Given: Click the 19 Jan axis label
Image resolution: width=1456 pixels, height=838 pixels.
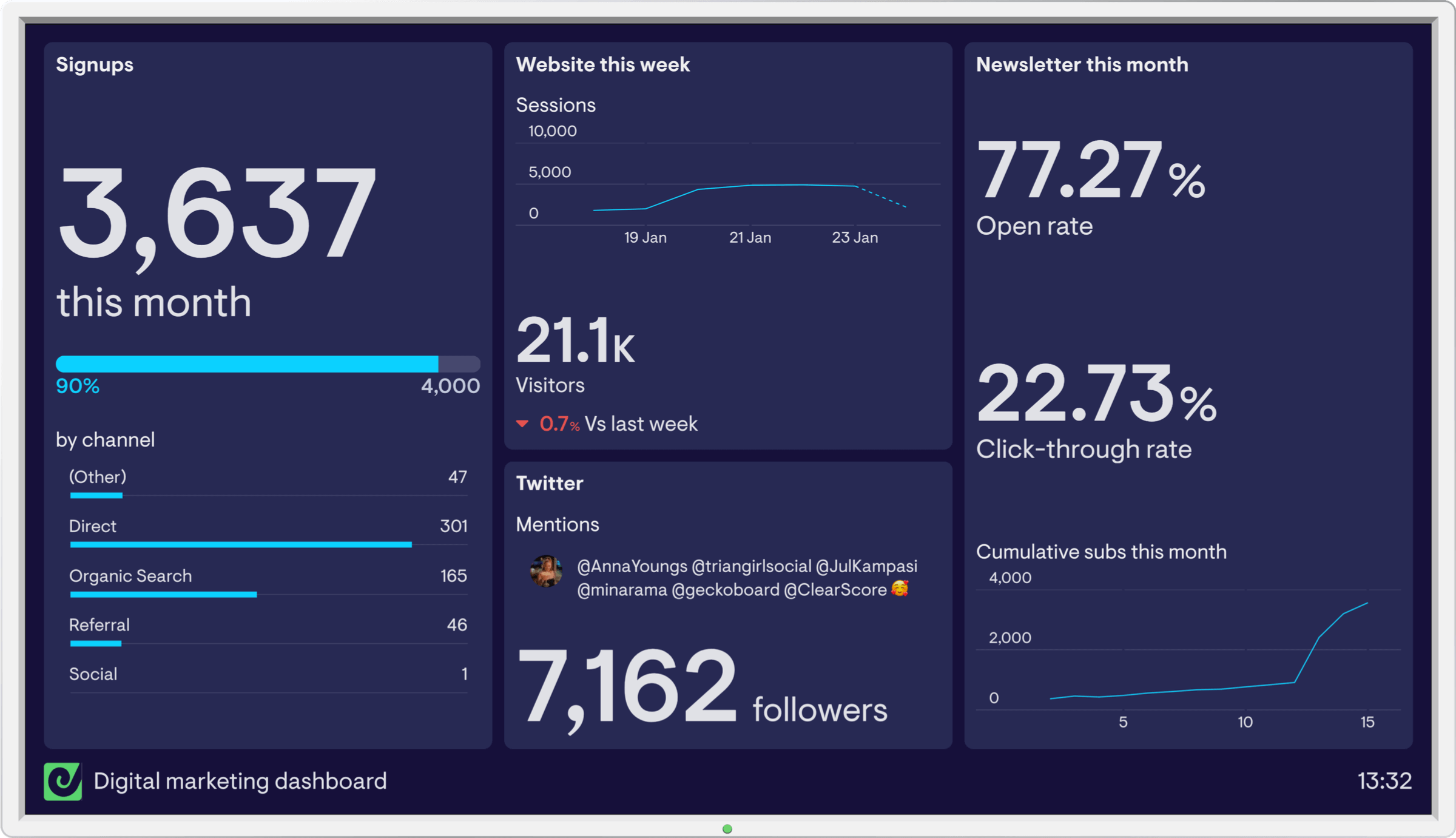Looking at the screenshot, I should 645,237.
